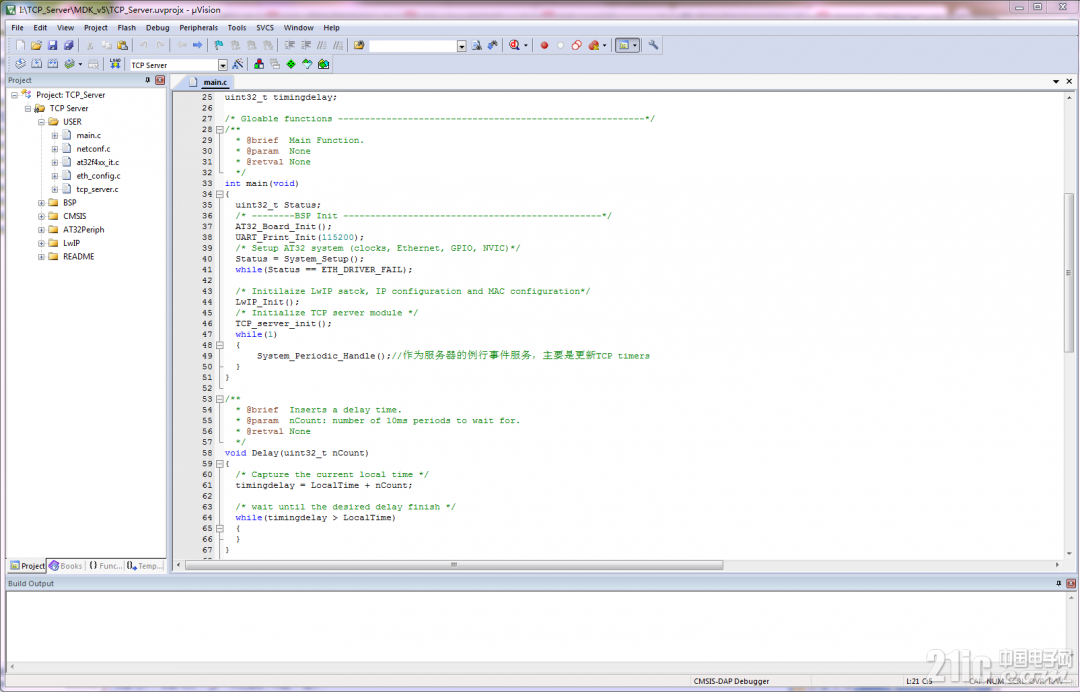Click the Open file folder icon
The width and height of the screenshot is (1080, 692).
36,45
